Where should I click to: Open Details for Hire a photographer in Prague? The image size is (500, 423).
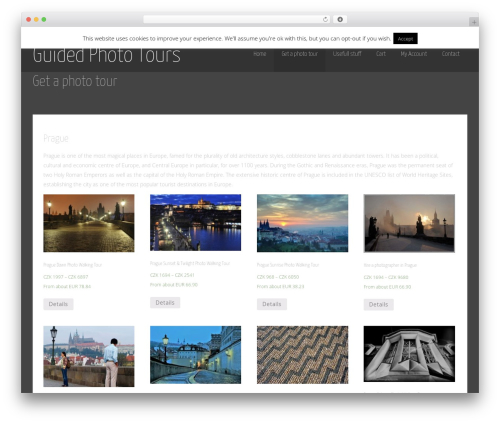378,304
